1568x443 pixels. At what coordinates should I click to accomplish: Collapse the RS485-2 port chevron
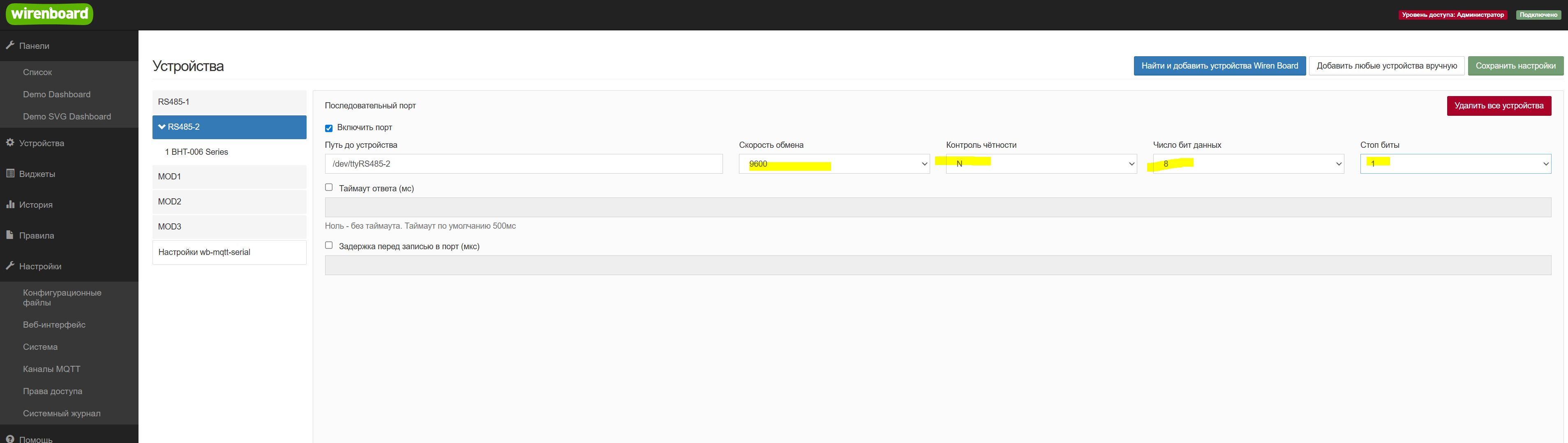[x=162, y=127]
